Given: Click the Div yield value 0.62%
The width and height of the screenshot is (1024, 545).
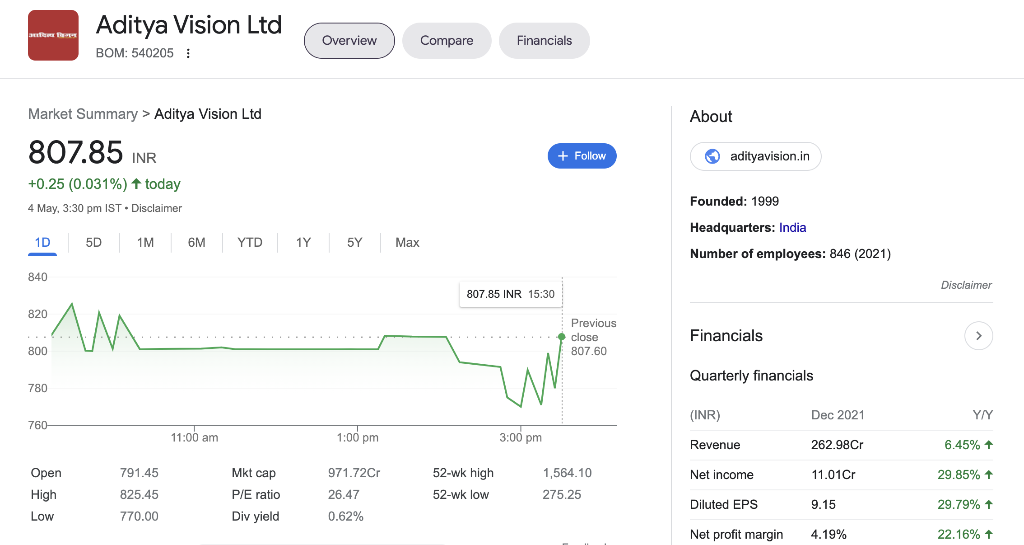Looking at the screenshot, I should pyautogui.click(x=345, y=516).
